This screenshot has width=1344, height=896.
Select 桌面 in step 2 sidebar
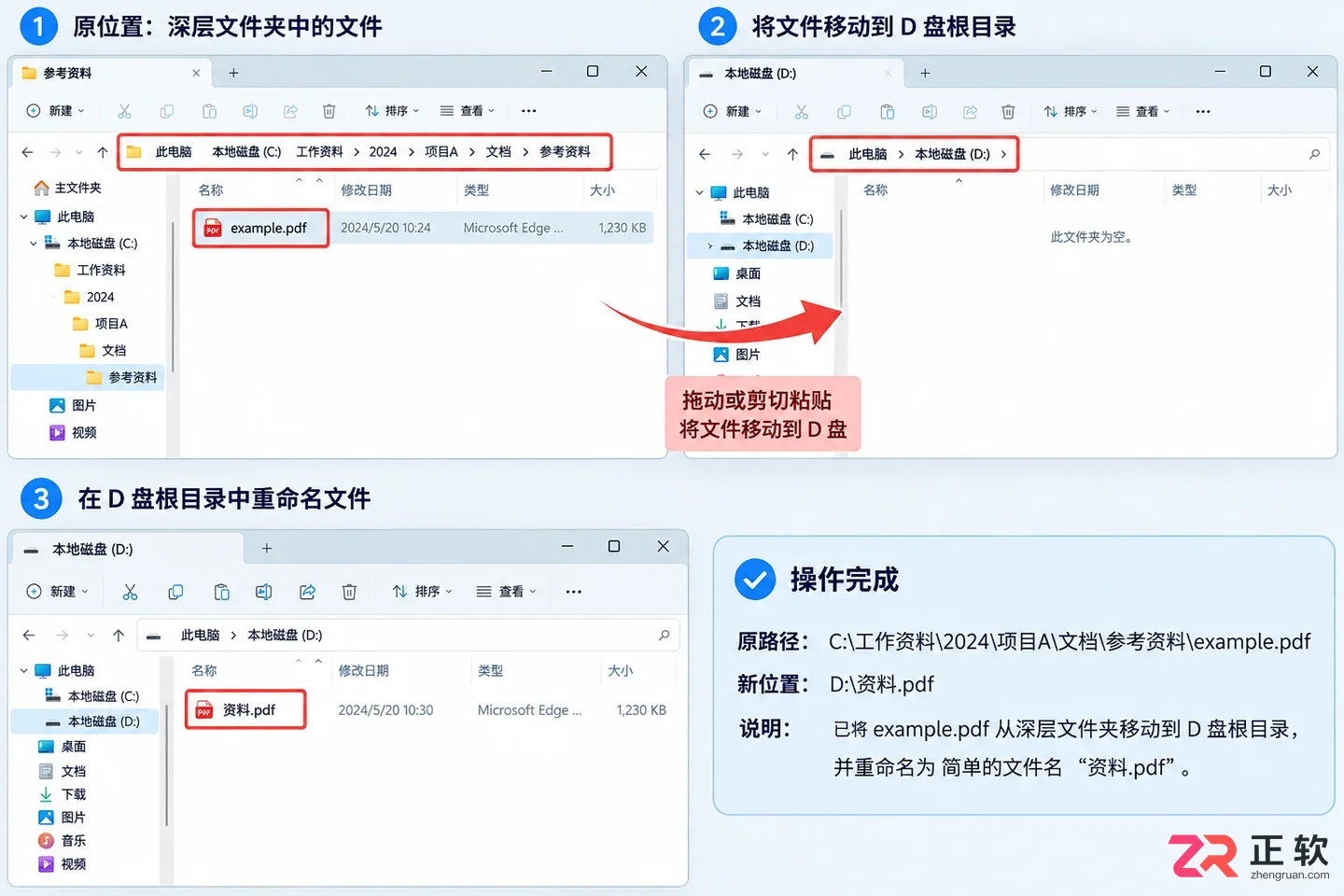737,273
